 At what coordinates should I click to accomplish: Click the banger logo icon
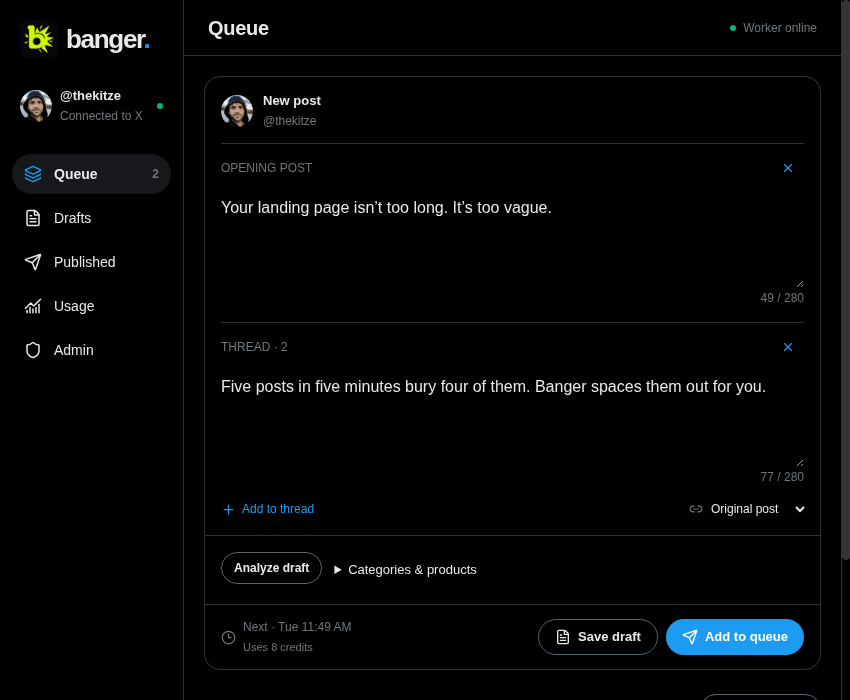(x=39, y=39)
